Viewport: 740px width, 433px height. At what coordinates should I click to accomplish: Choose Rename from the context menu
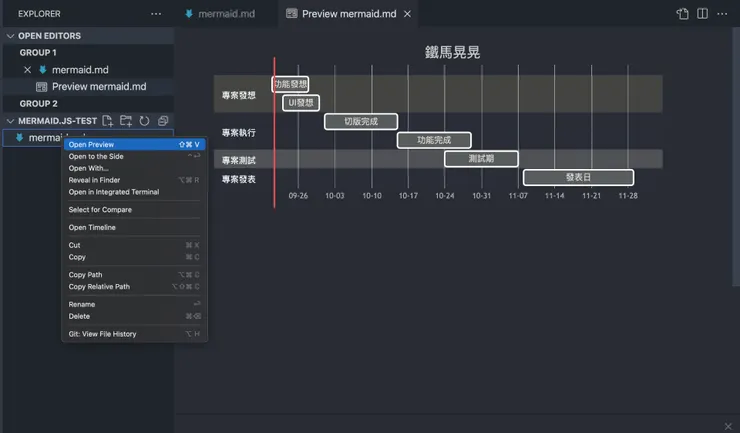click(135, 304)
